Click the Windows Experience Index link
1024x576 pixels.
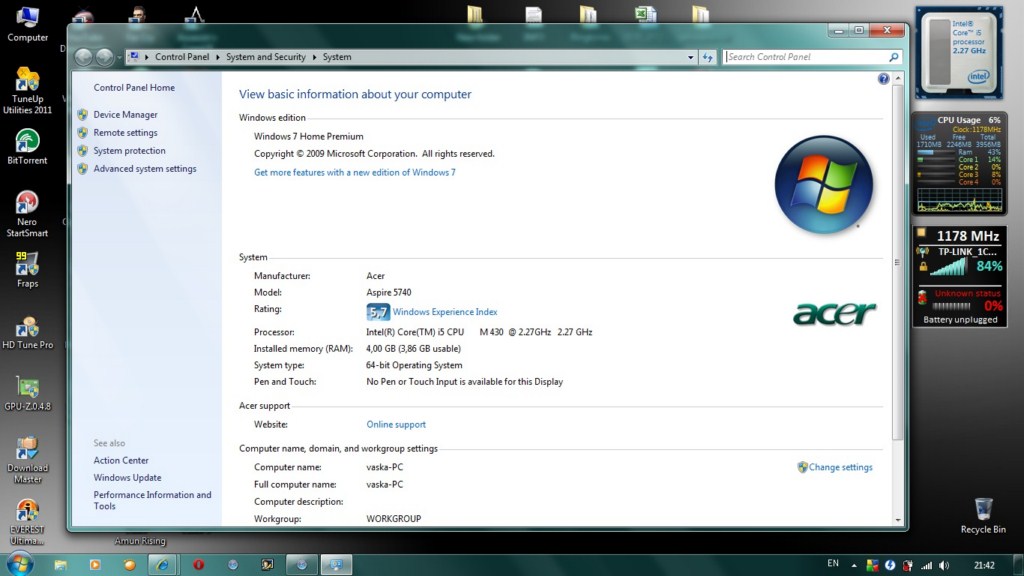pyautogui.click(x=444, y=312)
